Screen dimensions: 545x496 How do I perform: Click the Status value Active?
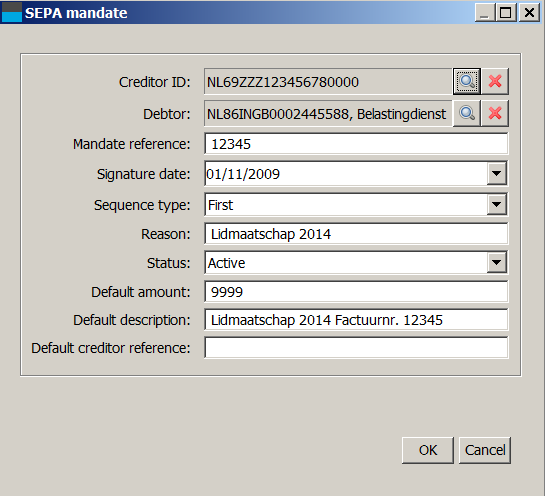tap(227, 263)
